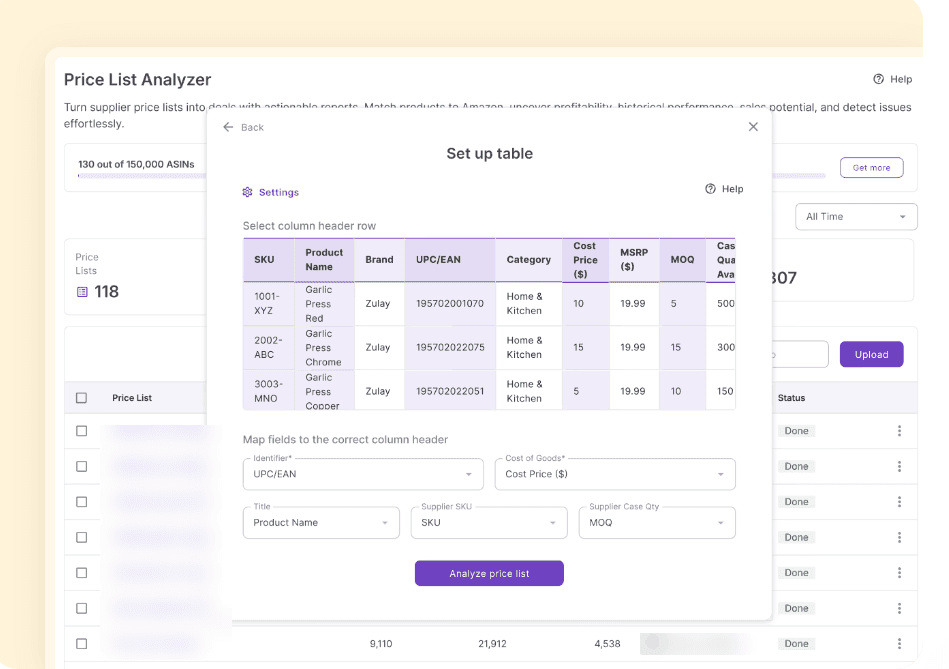The image size is (949, 669).
Task: Click the Get more button
Action: 872,168
